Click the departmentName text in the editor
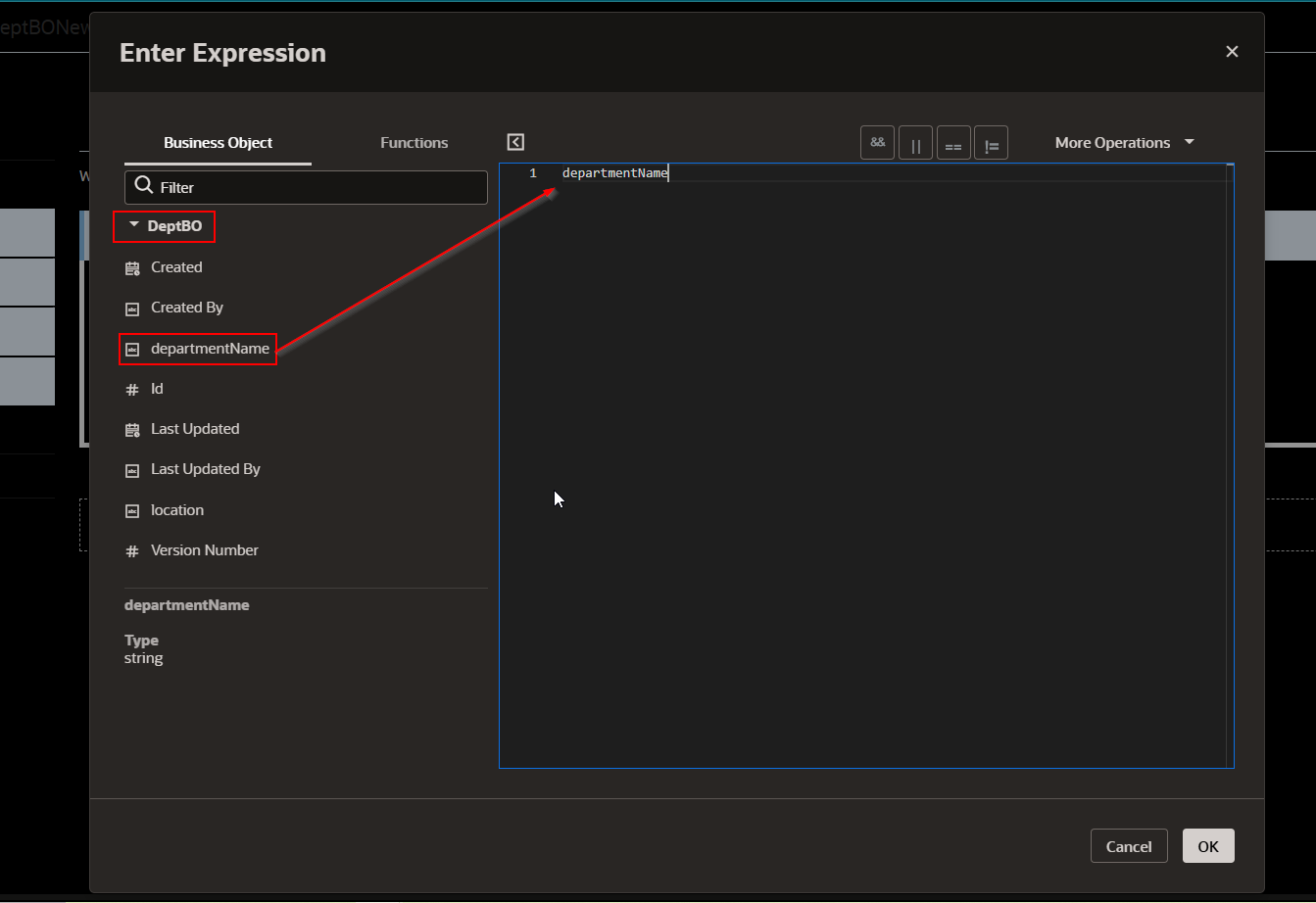The image size is (1316, 903). 614,173
